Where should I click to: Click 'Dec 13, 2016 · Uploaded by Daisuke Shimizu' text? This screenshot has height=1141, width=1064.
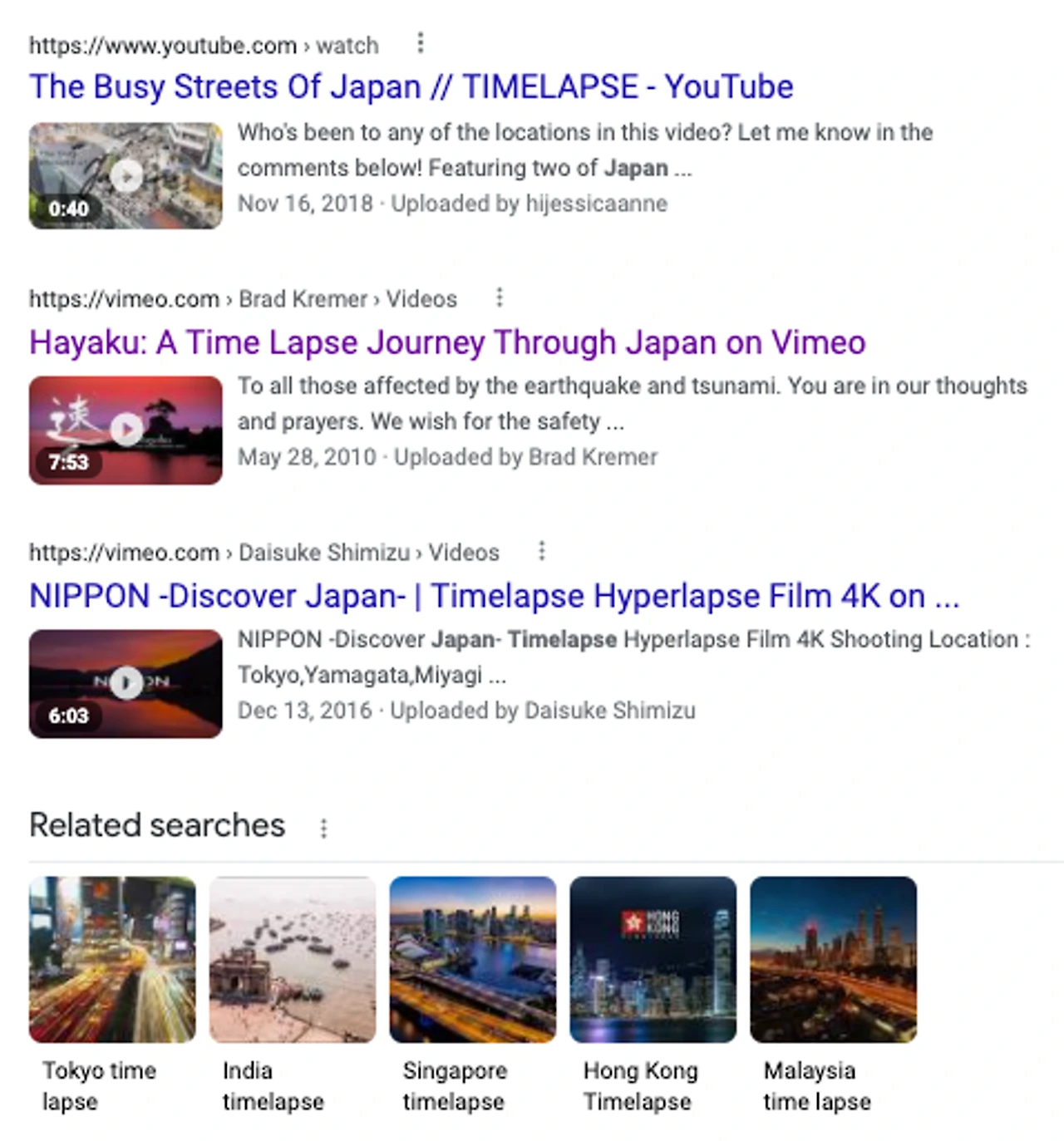pyautogui.click(x=466, y=711)
